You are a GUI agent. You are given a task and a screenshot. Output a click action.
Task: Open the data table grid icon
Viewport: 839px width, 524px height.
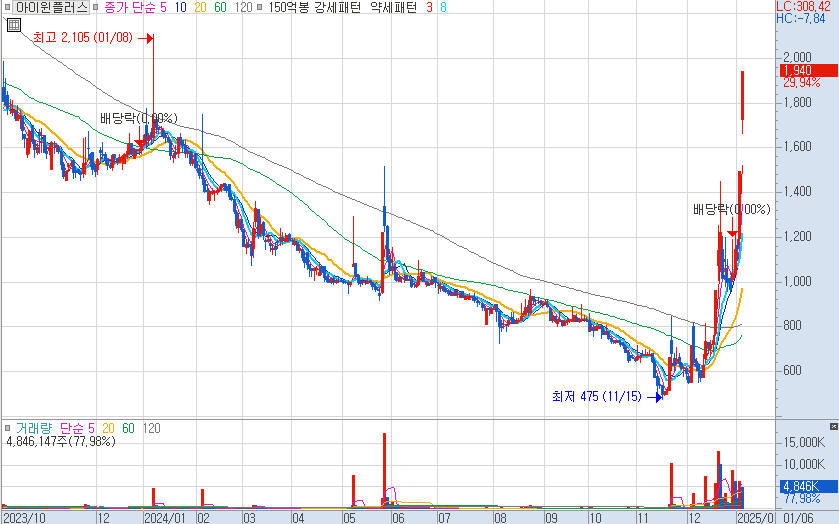click(x=13, y=25)
